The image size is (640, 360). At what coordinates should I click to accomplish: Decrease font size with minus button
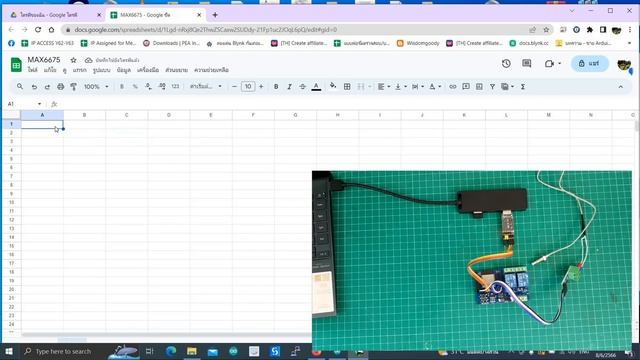coord(234,87)
